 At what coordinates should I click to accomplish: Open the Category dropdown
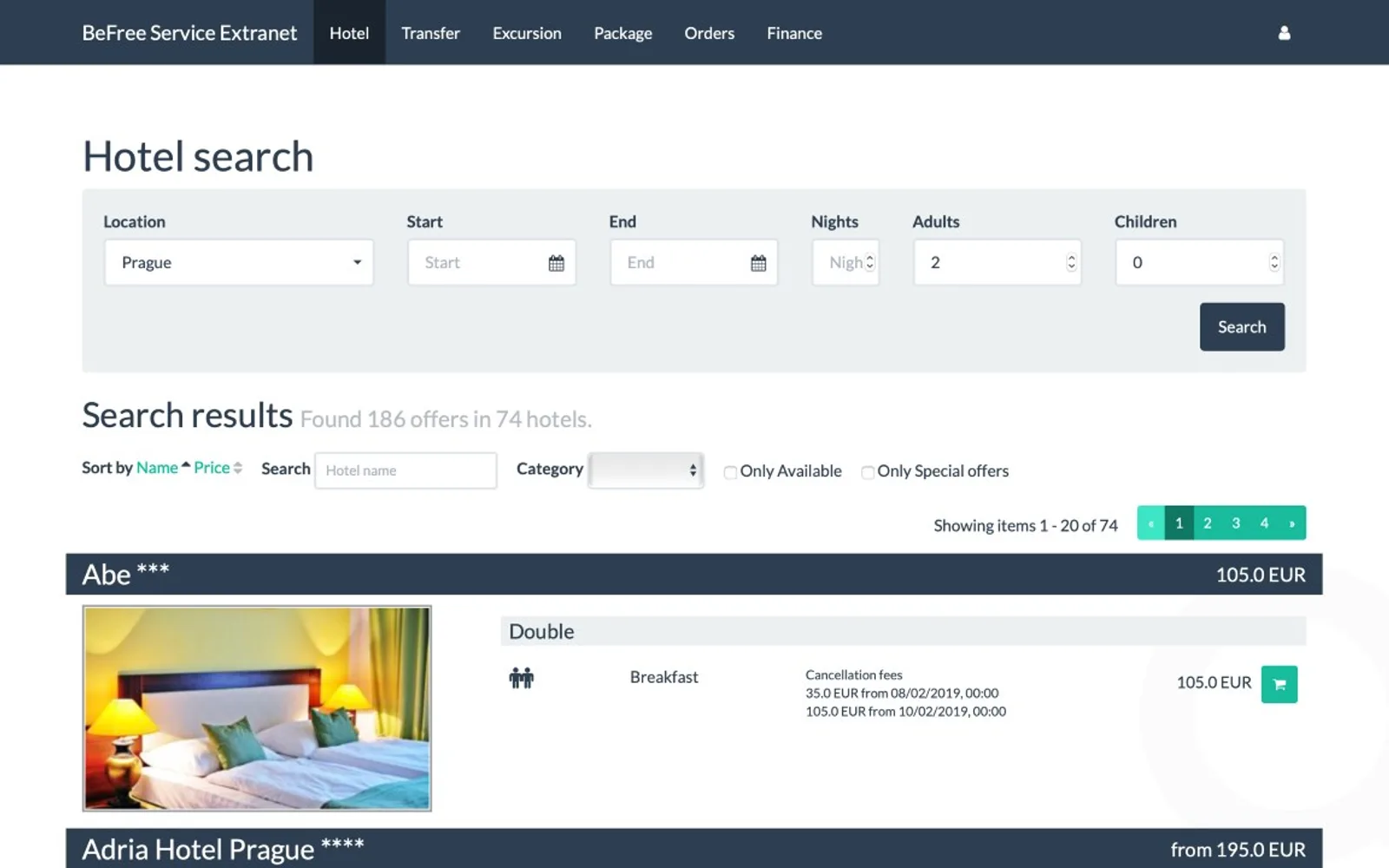pos(646,470)
